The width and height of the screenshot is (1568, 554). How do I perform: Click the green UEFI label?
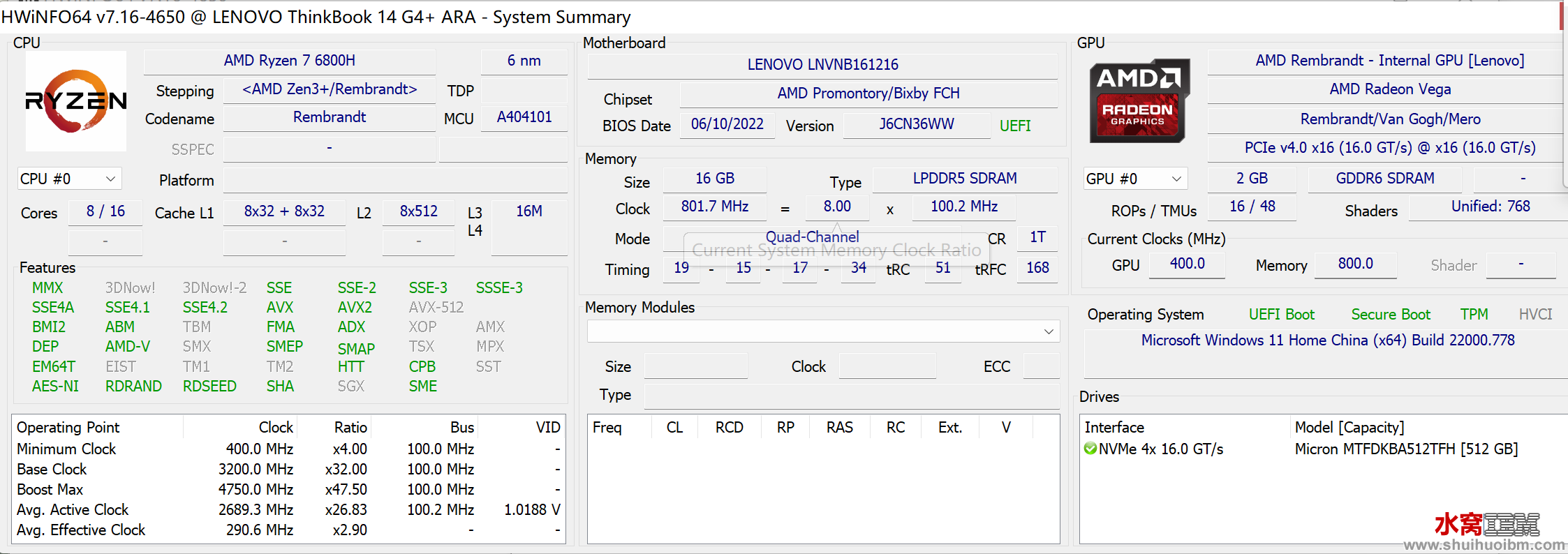click(x=1015, y=126)
